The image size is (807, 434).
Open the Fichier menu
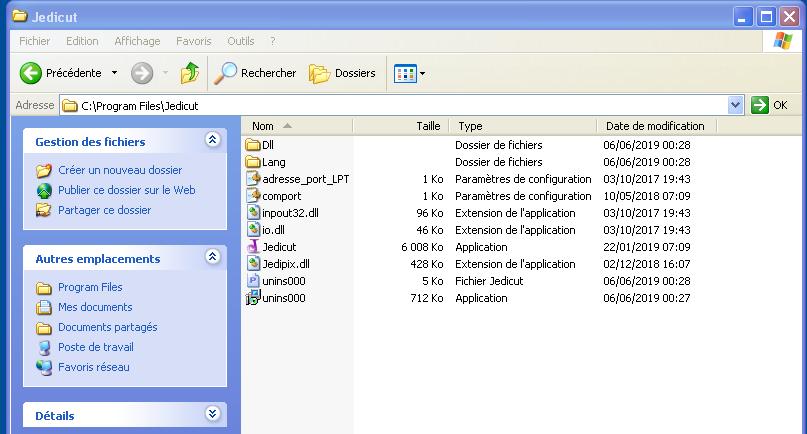[34, 41]
